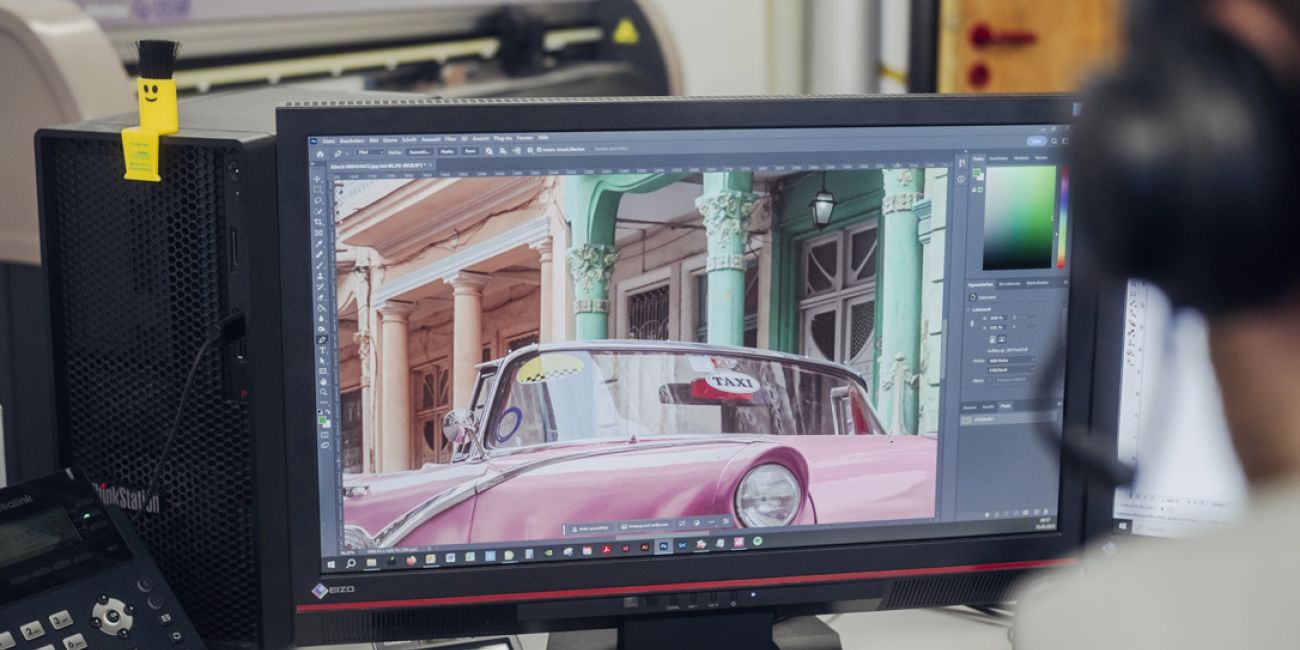The width and height of the screenshot is (1300, 650).
Task: Click the Maske button in options bar
Action: [447, 151]
